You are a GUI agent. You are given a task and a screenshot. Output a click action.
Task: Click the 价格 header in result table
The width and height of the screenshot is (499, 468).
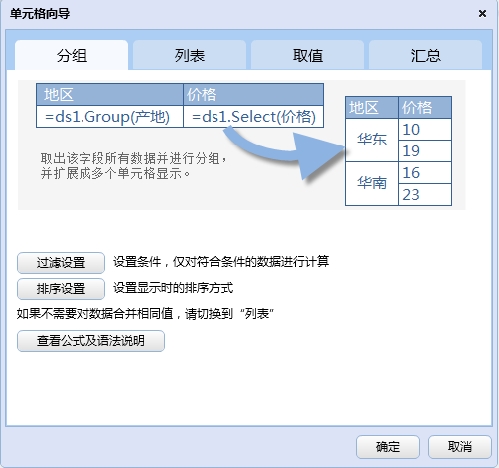[x=425, y=108]
